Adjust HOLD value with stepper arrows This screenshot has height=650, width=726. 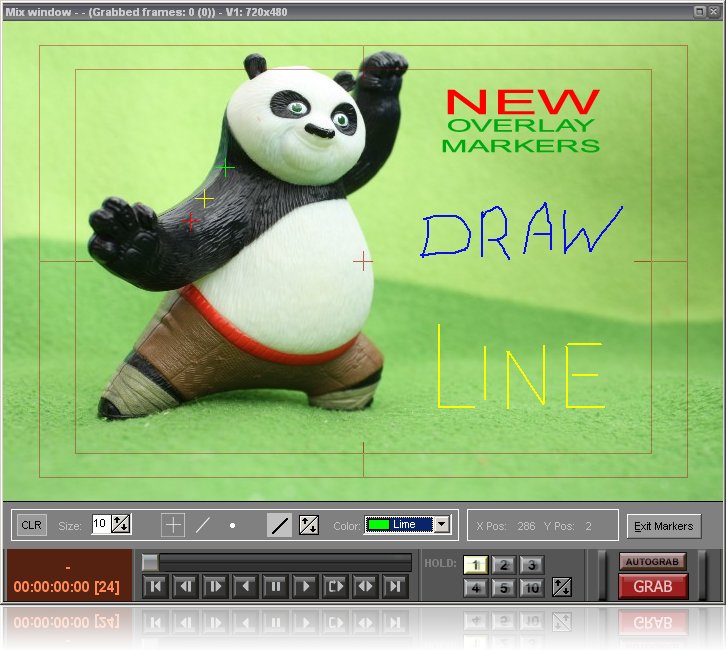click(562, 587)
